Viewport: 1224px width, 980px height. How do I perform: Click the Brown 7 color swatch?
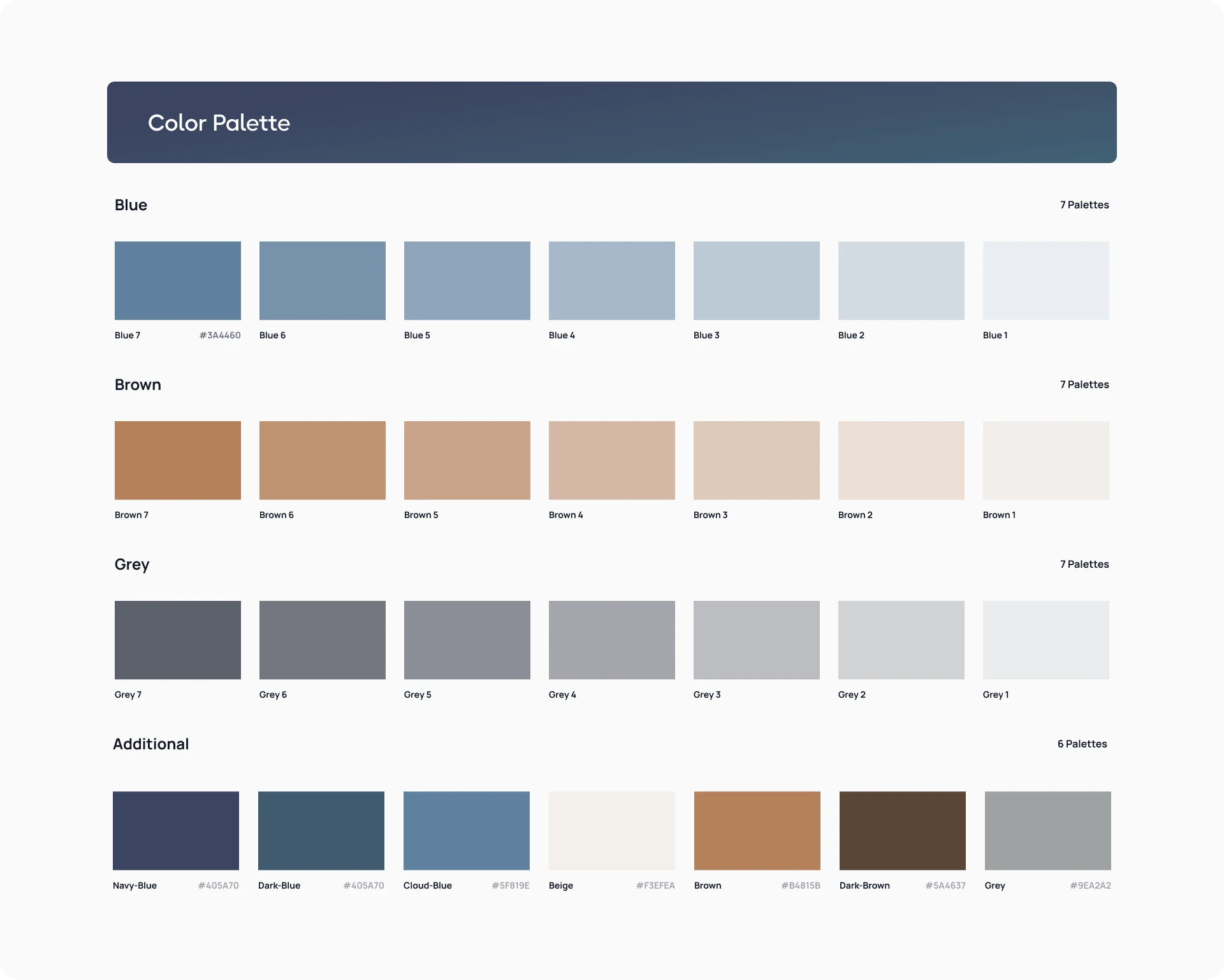pos(177,460)
